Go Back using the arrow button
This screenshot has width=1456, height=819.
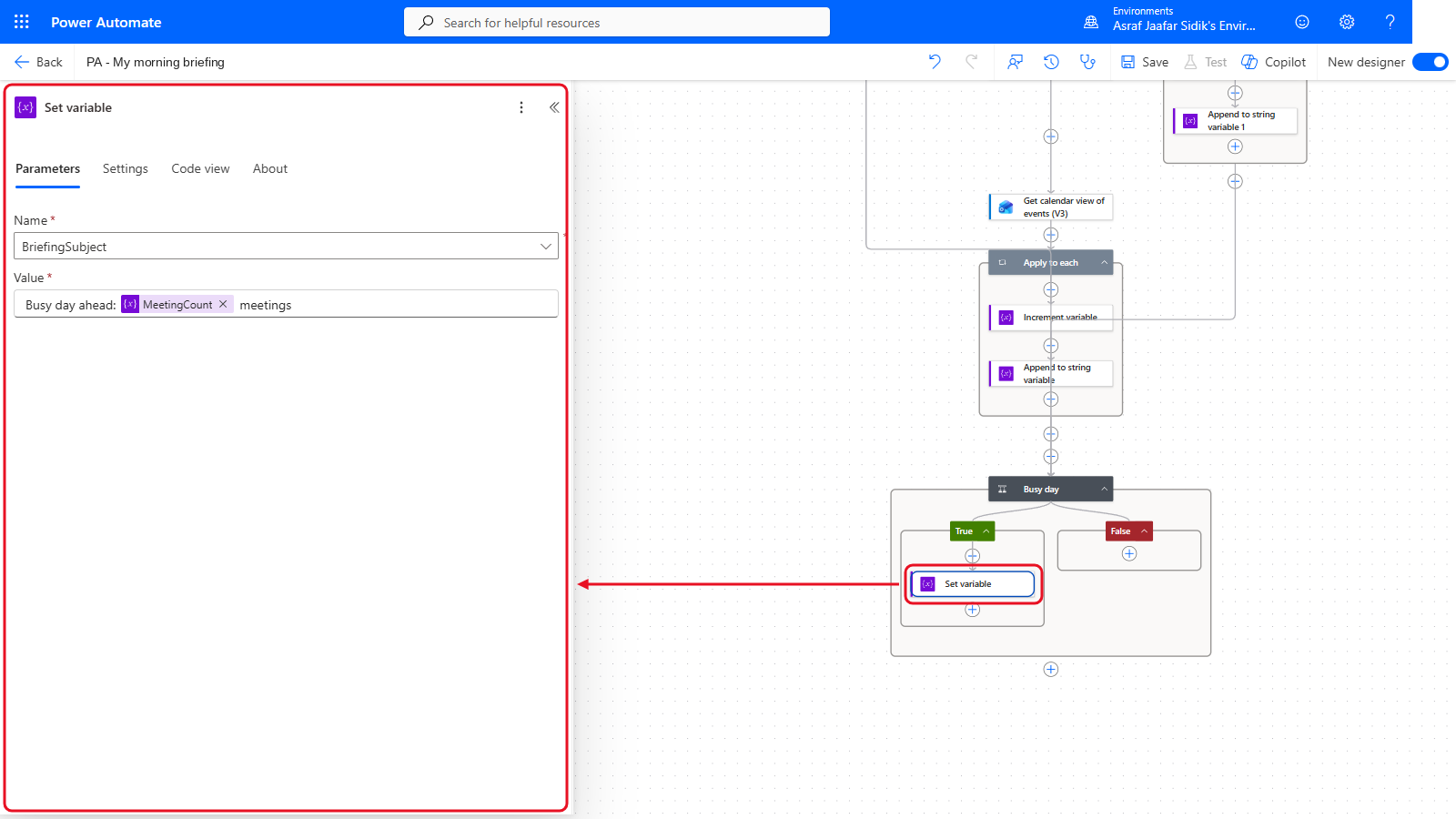(x=38, y=62)
